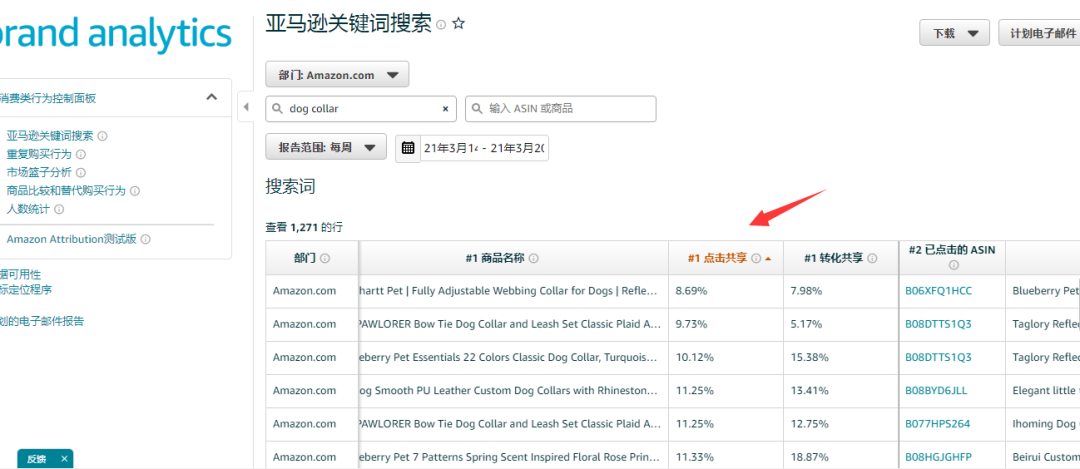This screenshot has height=469, width=1080.
Task: Click product name Fully Adjustable Webbing Collar
Action: tap(509, 291)
